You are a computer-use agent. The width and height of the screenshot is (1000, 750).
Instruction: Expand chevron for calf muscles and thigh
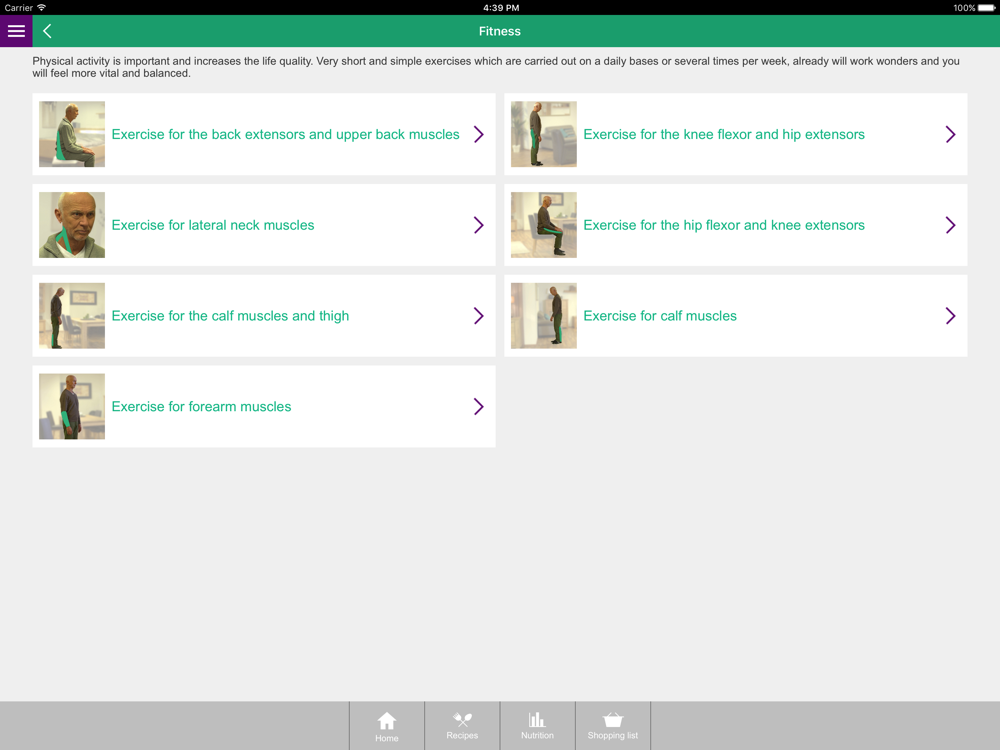(x=479, y=316)
